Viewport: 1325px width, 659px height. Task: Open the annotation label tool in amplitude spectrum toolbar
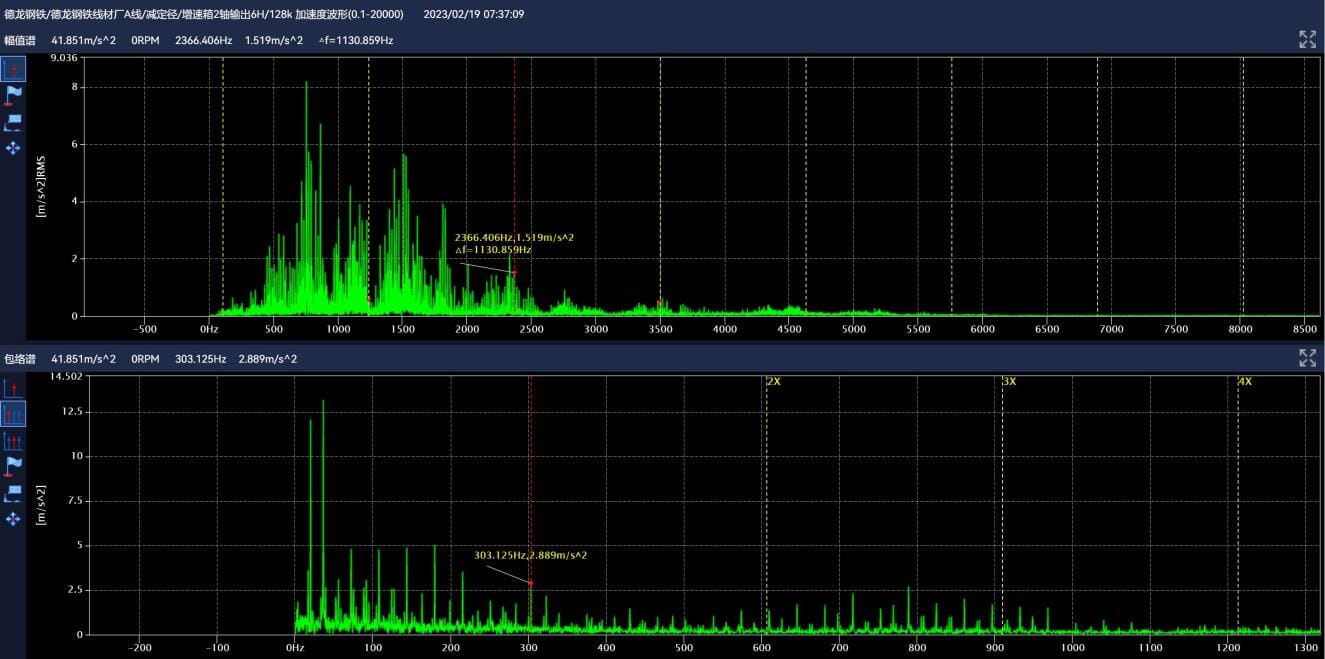tap(13, 122)
